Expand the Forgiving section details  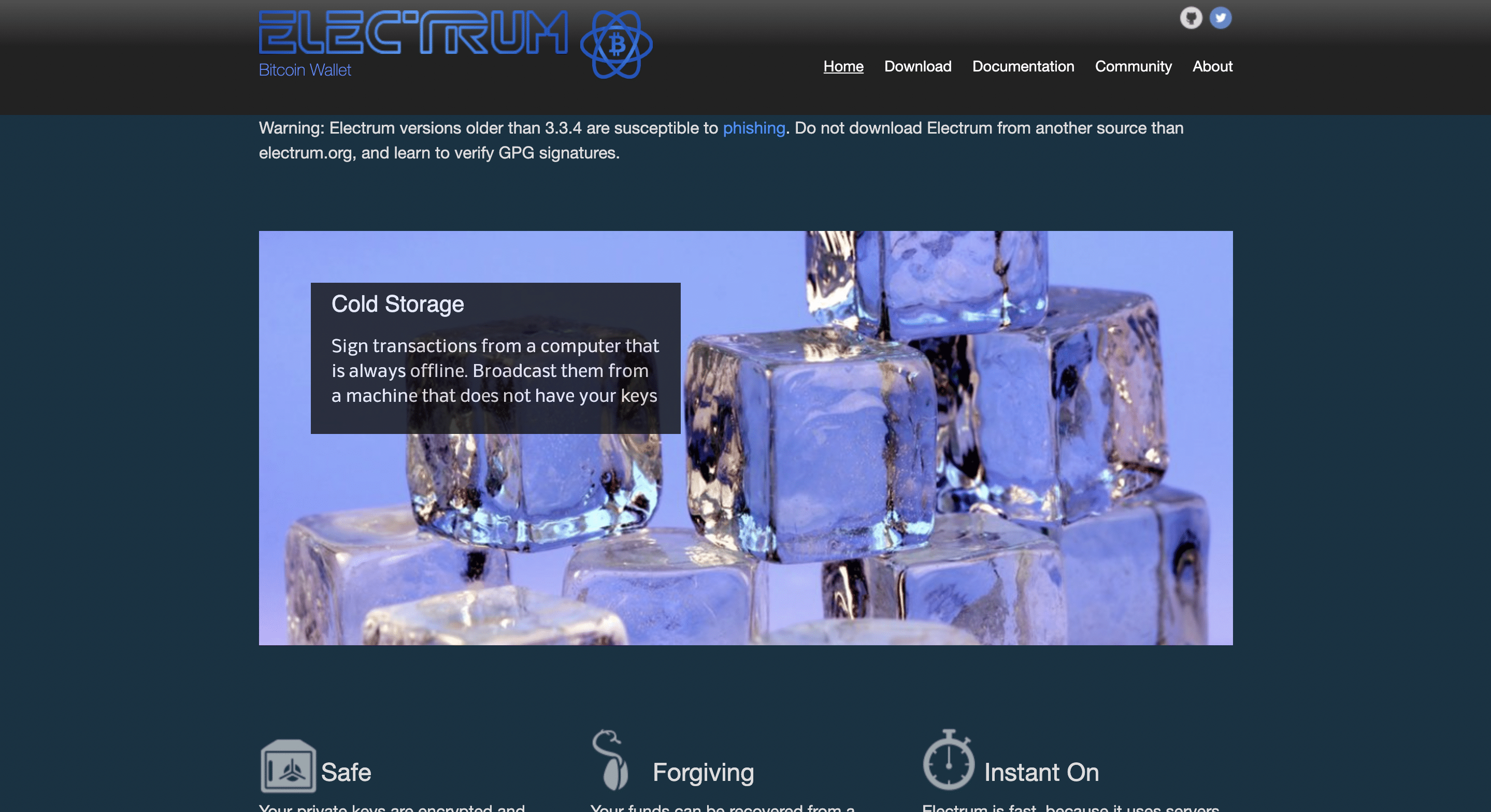[703, 772]
